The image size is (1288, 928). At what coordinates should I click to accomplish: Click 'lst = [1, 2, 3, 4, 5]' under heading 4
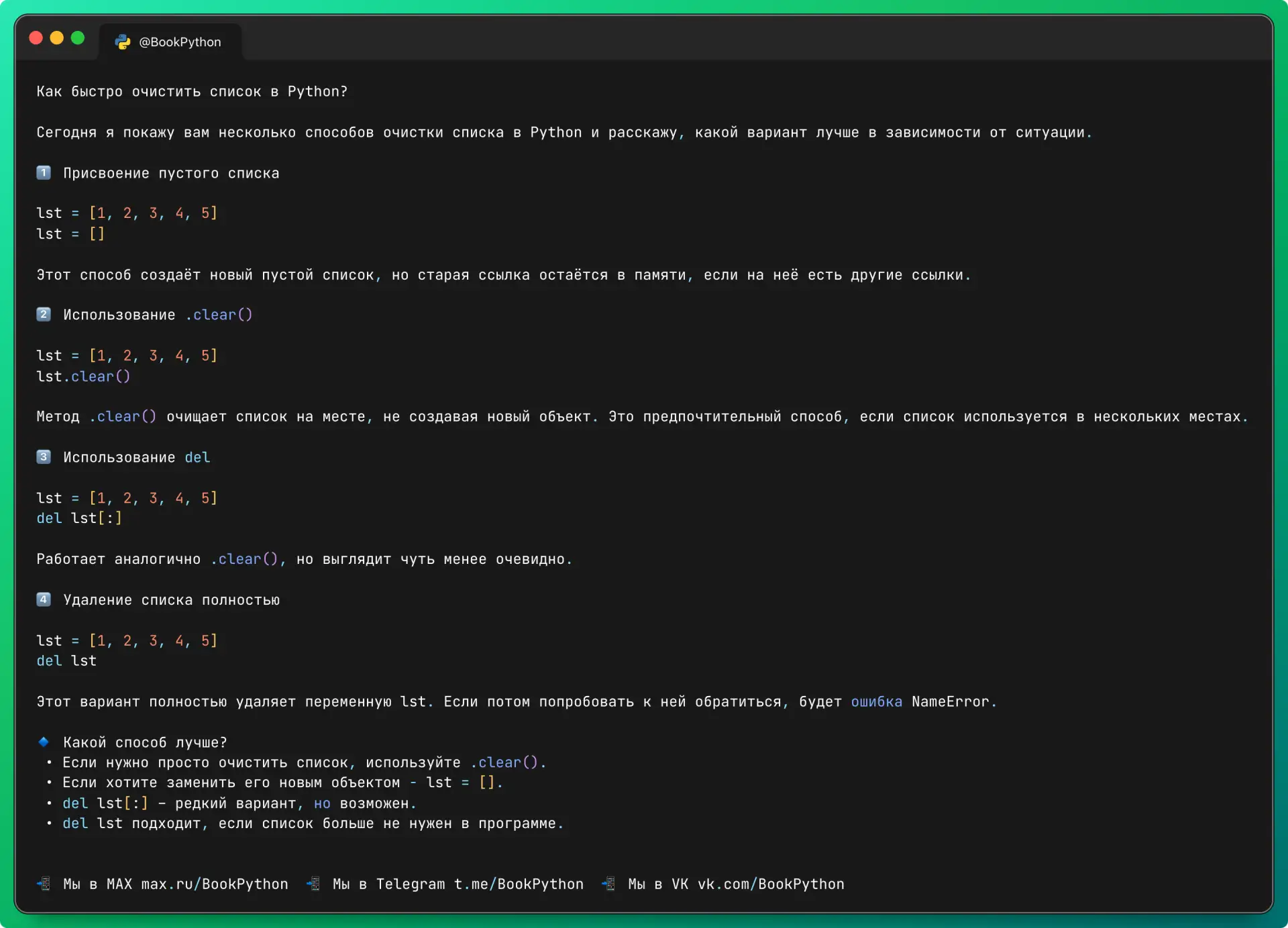[x=127, y=641]
